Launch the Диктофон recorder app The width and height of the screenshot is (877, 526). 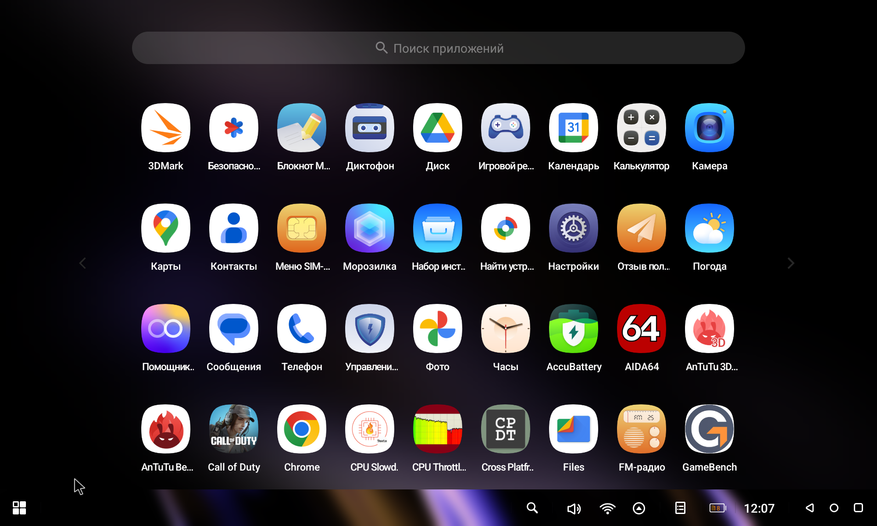point(370,128)
